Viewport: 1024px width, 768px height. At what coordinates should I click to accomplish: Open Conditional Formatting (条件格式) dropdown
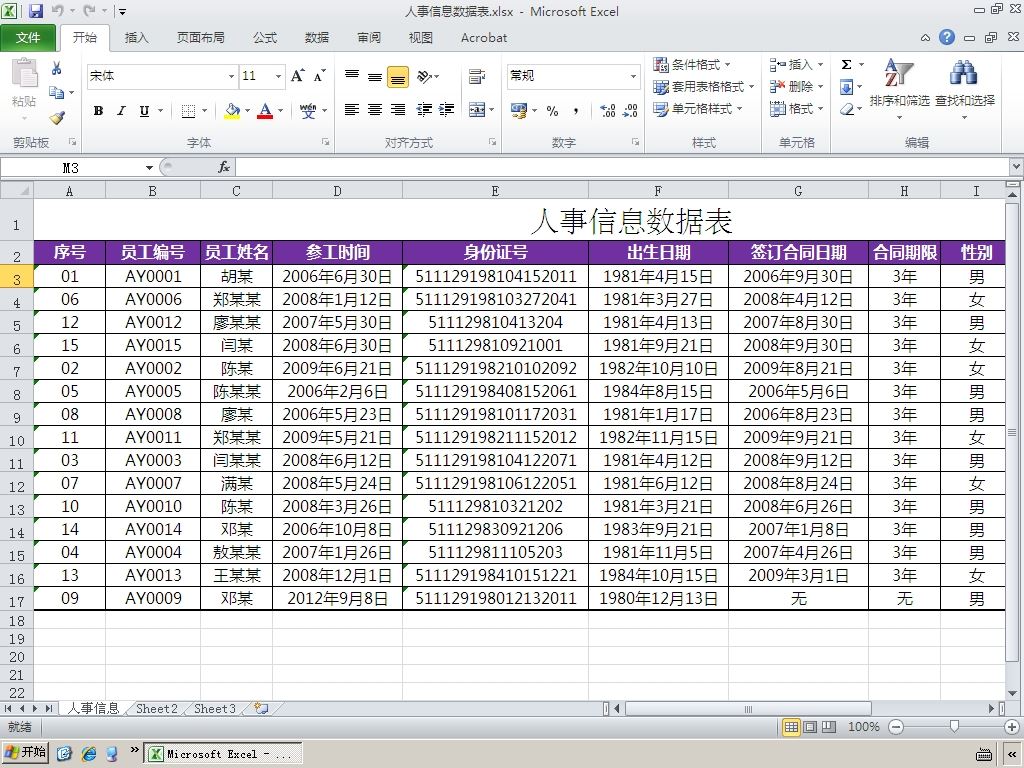pyautogui.click(x=692, y=64)
